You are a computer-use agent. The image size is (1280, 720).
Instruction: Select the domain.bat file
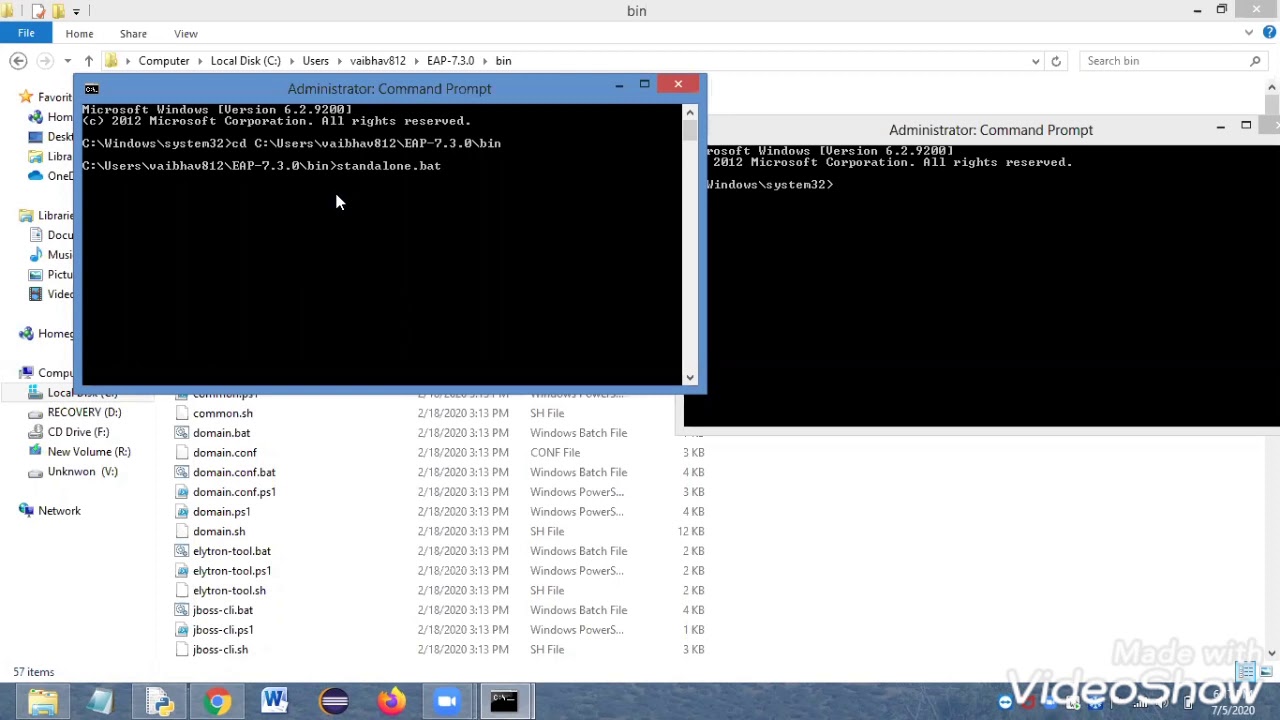[221, 433]
